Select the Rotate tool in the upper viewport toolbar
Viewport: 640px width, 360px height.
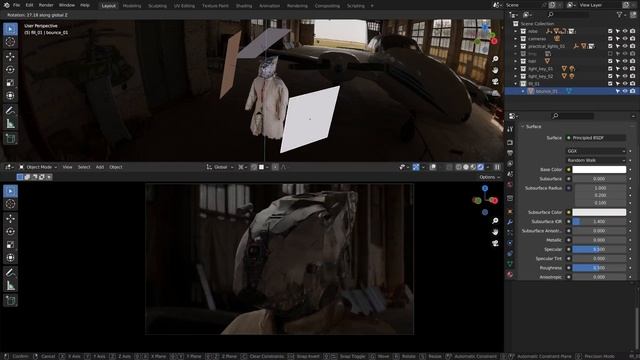coord(10,69)
